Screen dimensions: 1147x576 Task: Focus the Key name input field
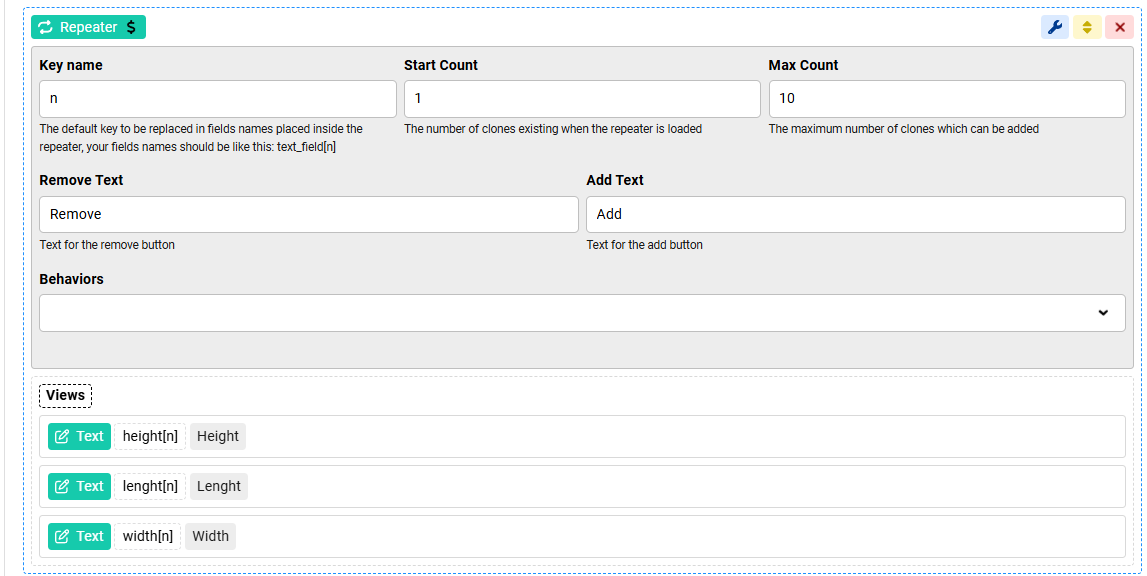(218, 99)
